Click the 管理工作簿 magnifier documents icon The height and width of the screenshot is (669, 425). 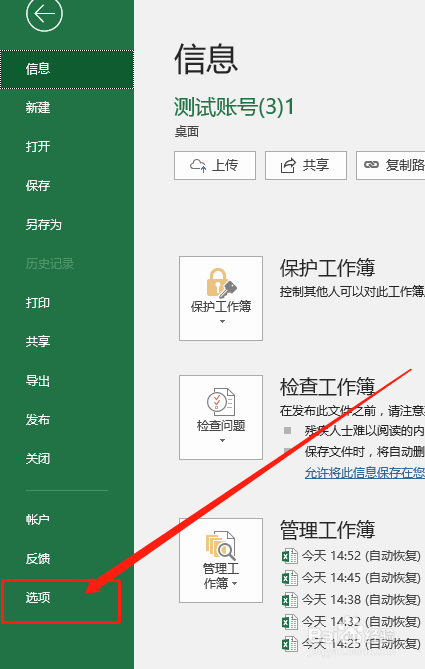[x=221, y=545]
